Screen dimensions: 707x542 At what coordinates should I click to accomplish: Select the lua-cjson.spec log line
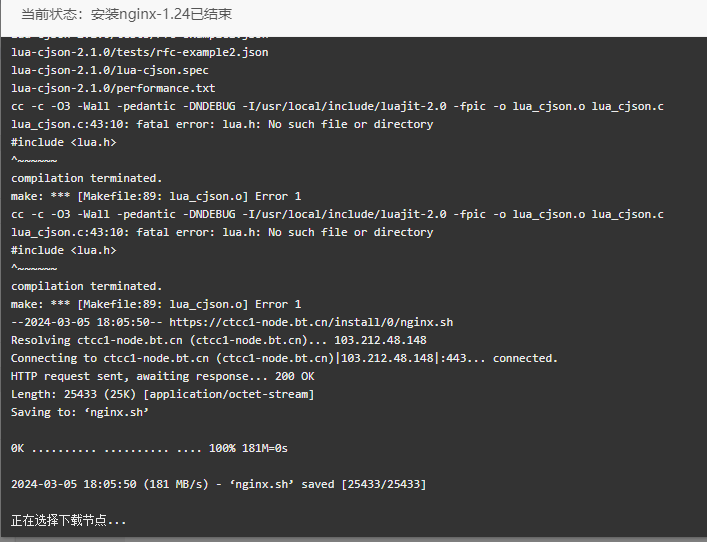(110, 70)
